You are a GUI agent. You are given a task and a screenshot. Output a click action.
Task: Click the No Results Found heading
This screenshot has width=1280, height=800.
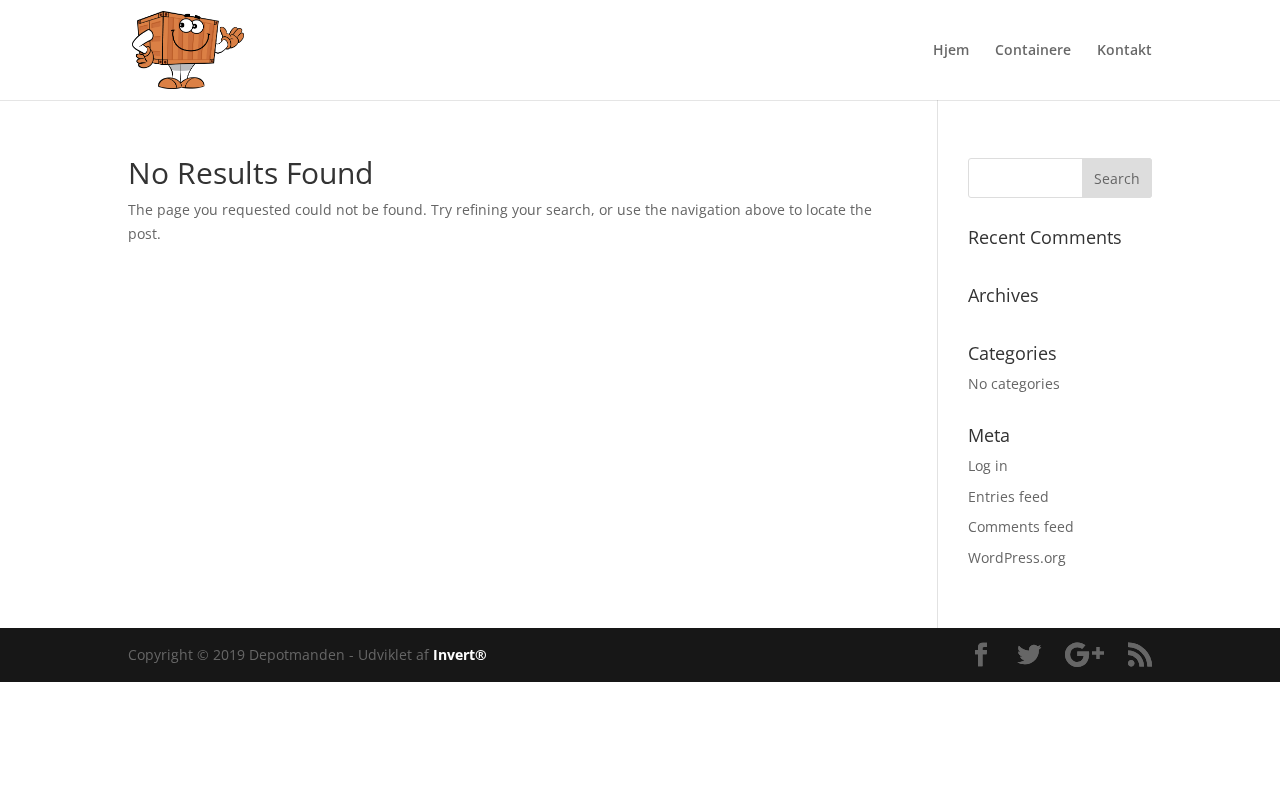250,173
